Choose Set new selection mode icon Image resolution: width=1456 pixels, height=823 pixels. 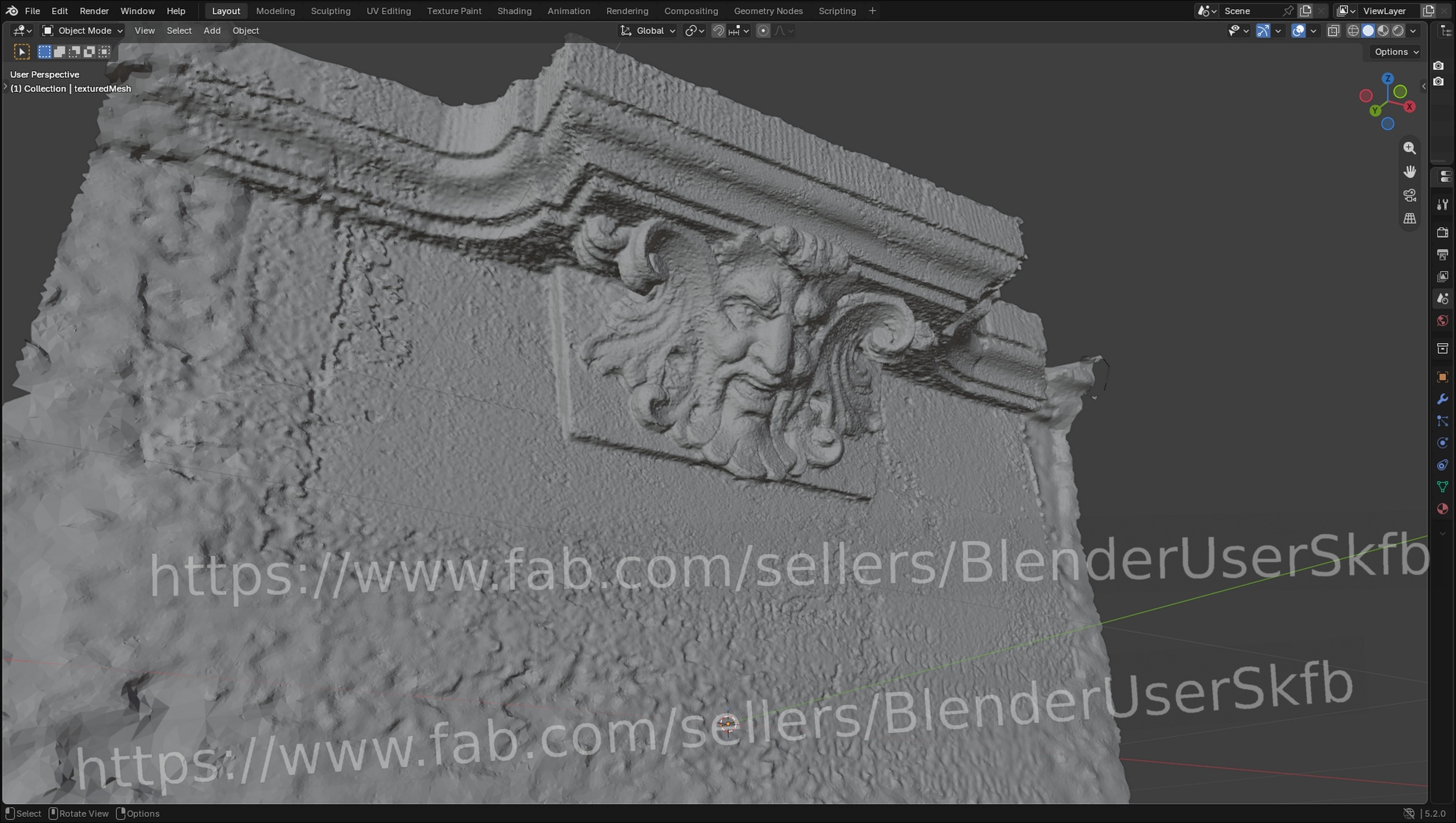coord(44,52)
